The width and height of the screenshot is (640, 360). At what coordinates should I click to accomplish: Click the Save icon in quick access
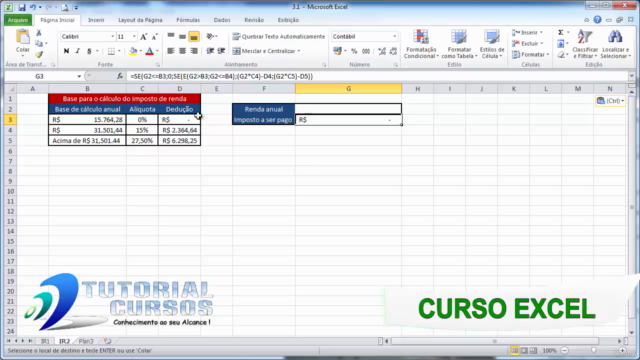[x=22, y=7]
